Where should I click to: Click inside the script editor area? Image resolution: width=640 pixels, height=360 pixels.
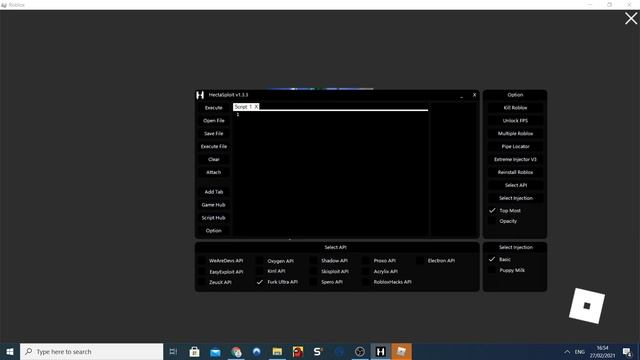(x=331, y=173)
